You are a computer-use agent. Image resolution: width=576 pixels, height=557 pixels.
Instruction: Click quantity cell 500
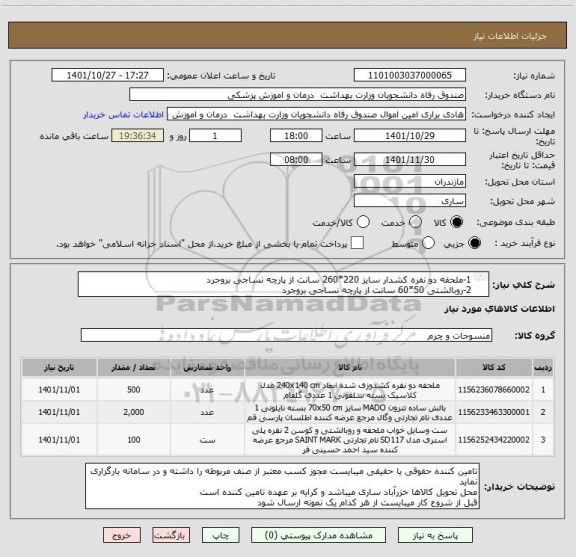[134, 390]
